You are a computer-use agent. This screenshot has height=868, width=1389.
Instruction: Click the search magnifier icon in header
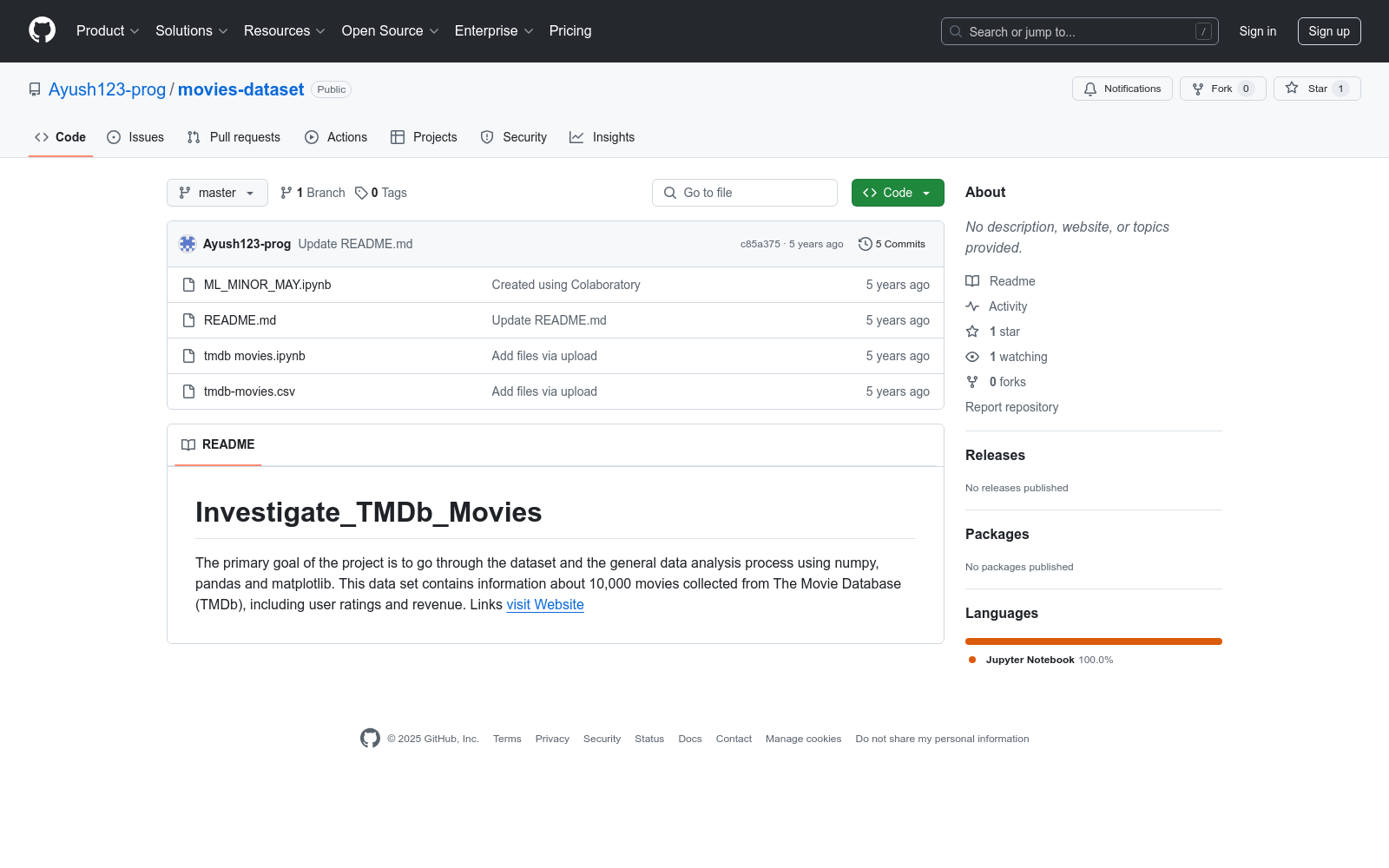pos(956,31)
